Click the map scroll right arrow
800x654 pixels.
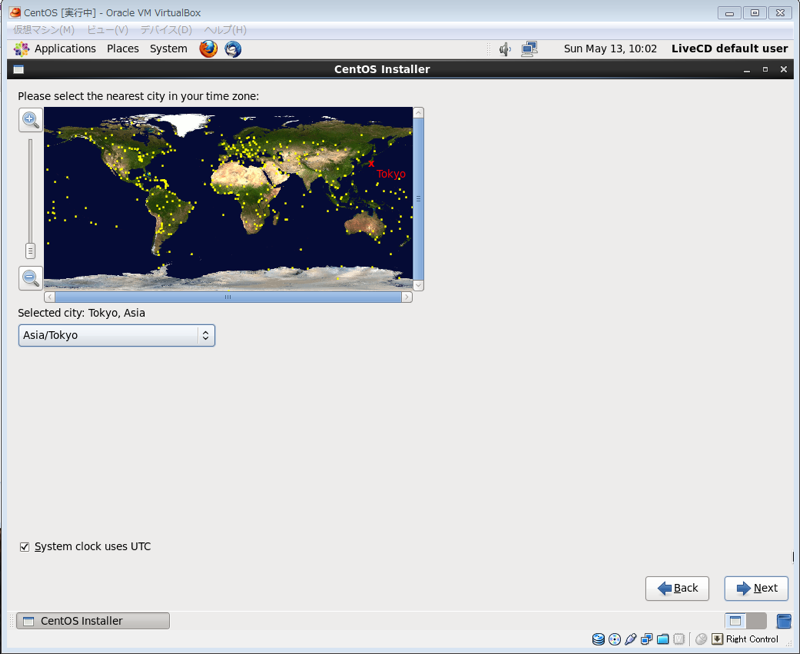tap(407, 297)
